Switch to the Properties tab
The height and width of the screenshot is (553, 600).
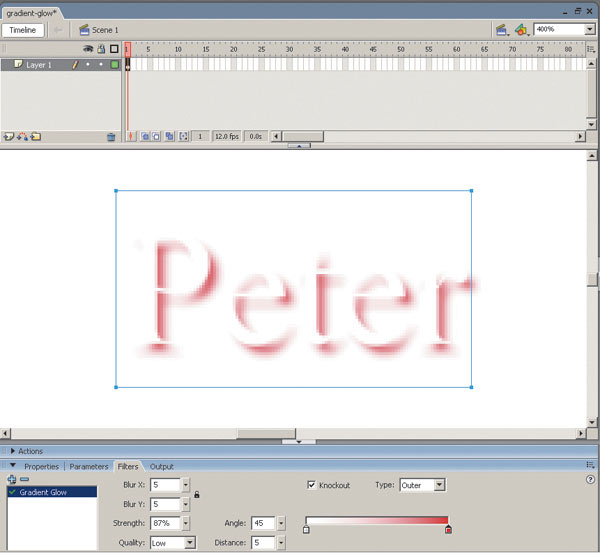(x=42, y=466)
